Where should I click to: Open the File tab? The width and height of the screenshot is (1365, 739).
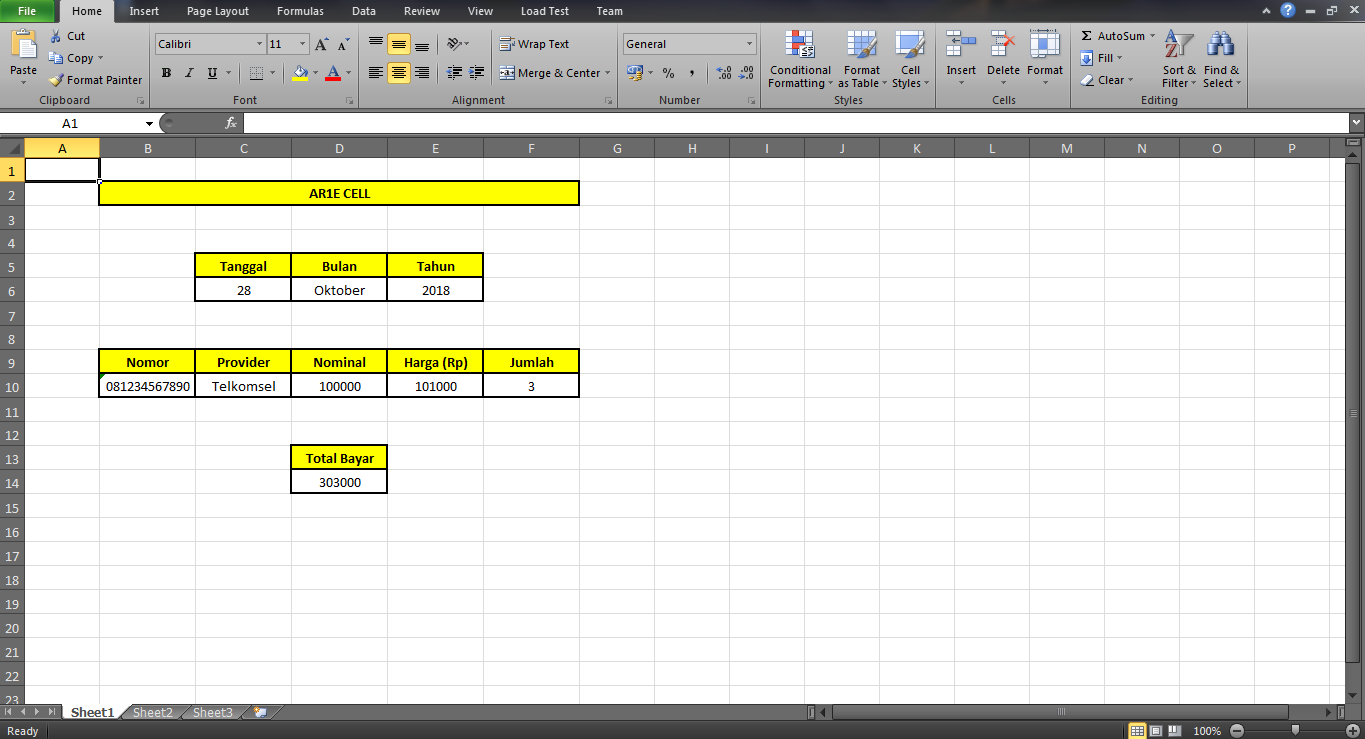click(x=28, y=11)
